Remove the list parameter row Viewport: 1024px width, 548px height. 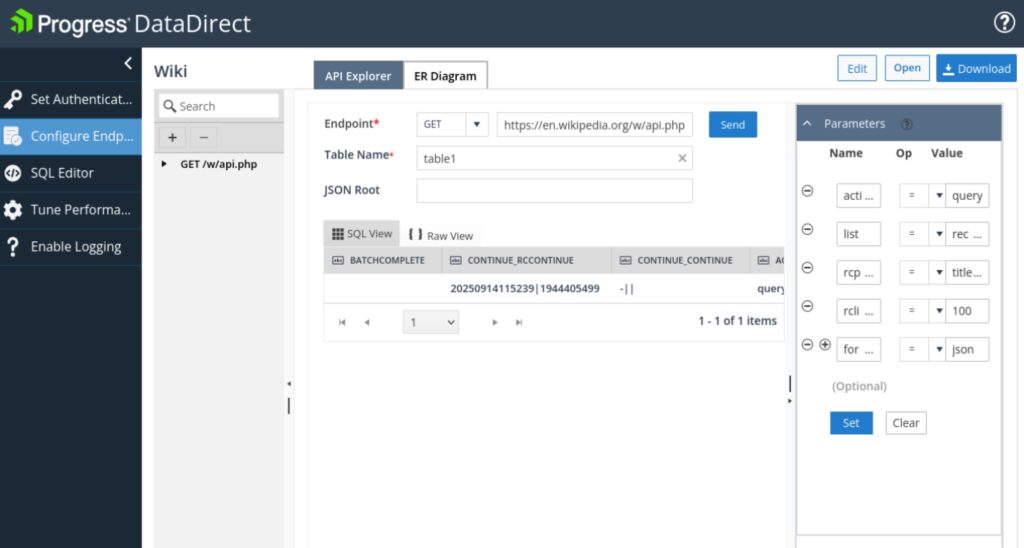point(807,229)
